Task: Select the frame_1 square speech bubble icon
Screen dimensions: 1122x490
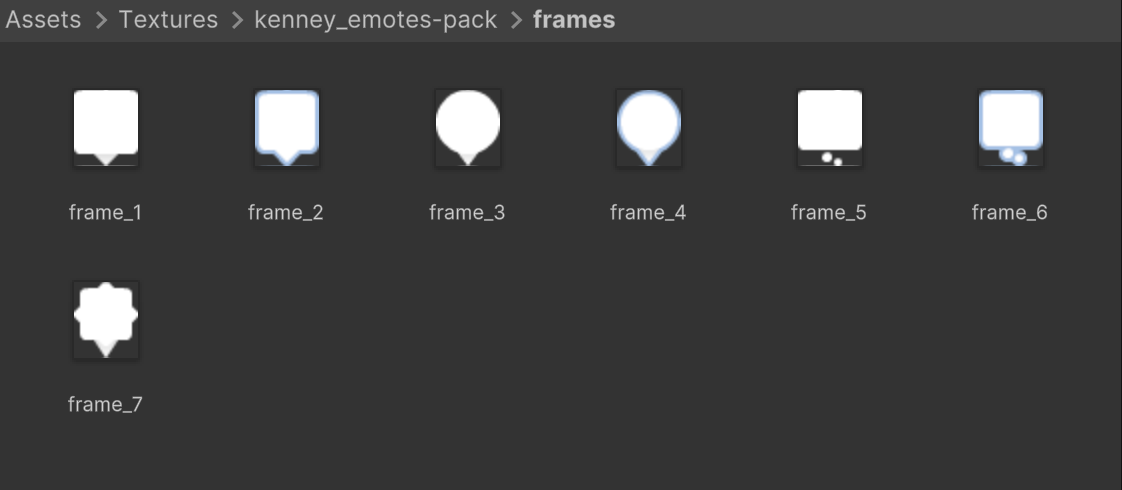Action: (106, 127)
